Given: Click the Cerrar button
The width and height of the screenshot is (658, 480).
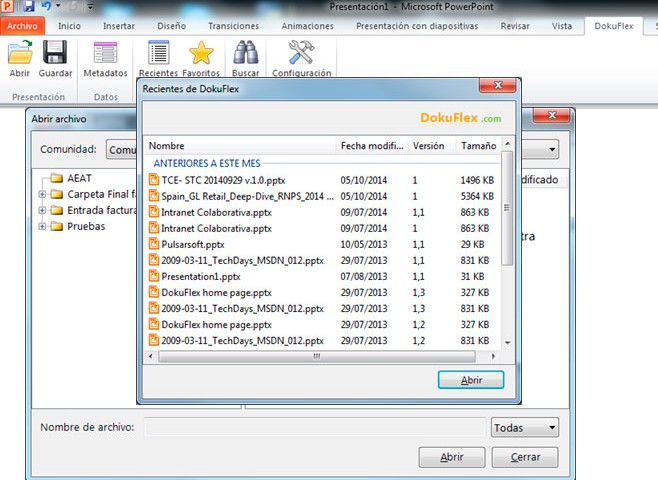Looking at the screenshot, I should [525, 457].
